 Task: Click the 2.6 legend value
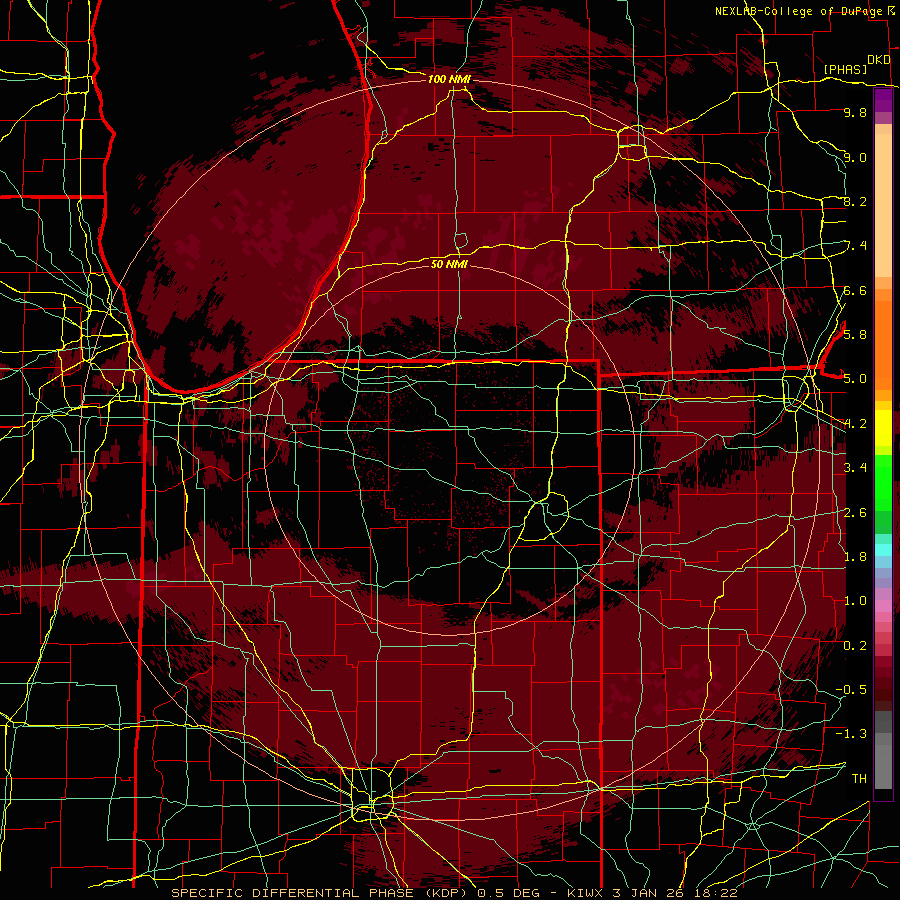pyautogui.click(x=855, y=513)
